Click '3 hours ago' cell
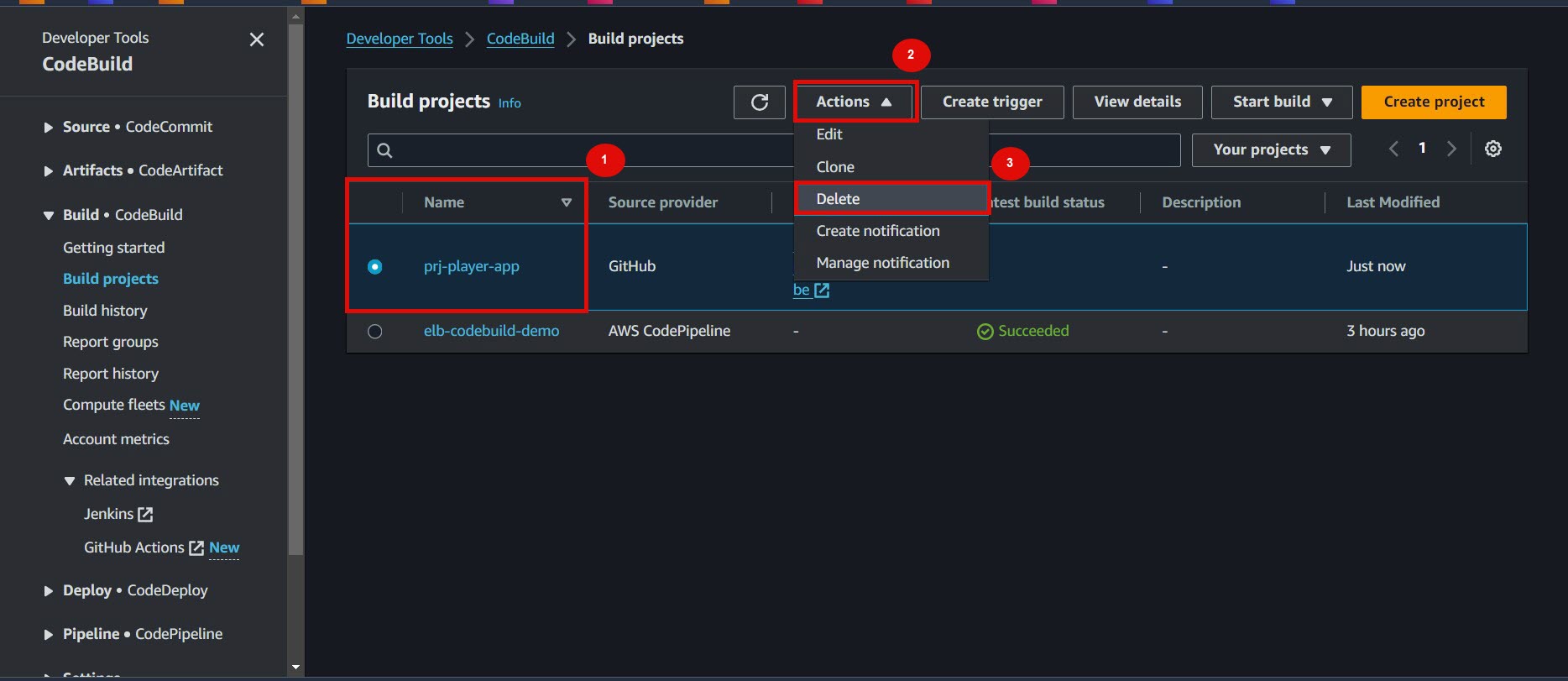This screenshot has height=681, width=1568. click(x=1386, y=331)
